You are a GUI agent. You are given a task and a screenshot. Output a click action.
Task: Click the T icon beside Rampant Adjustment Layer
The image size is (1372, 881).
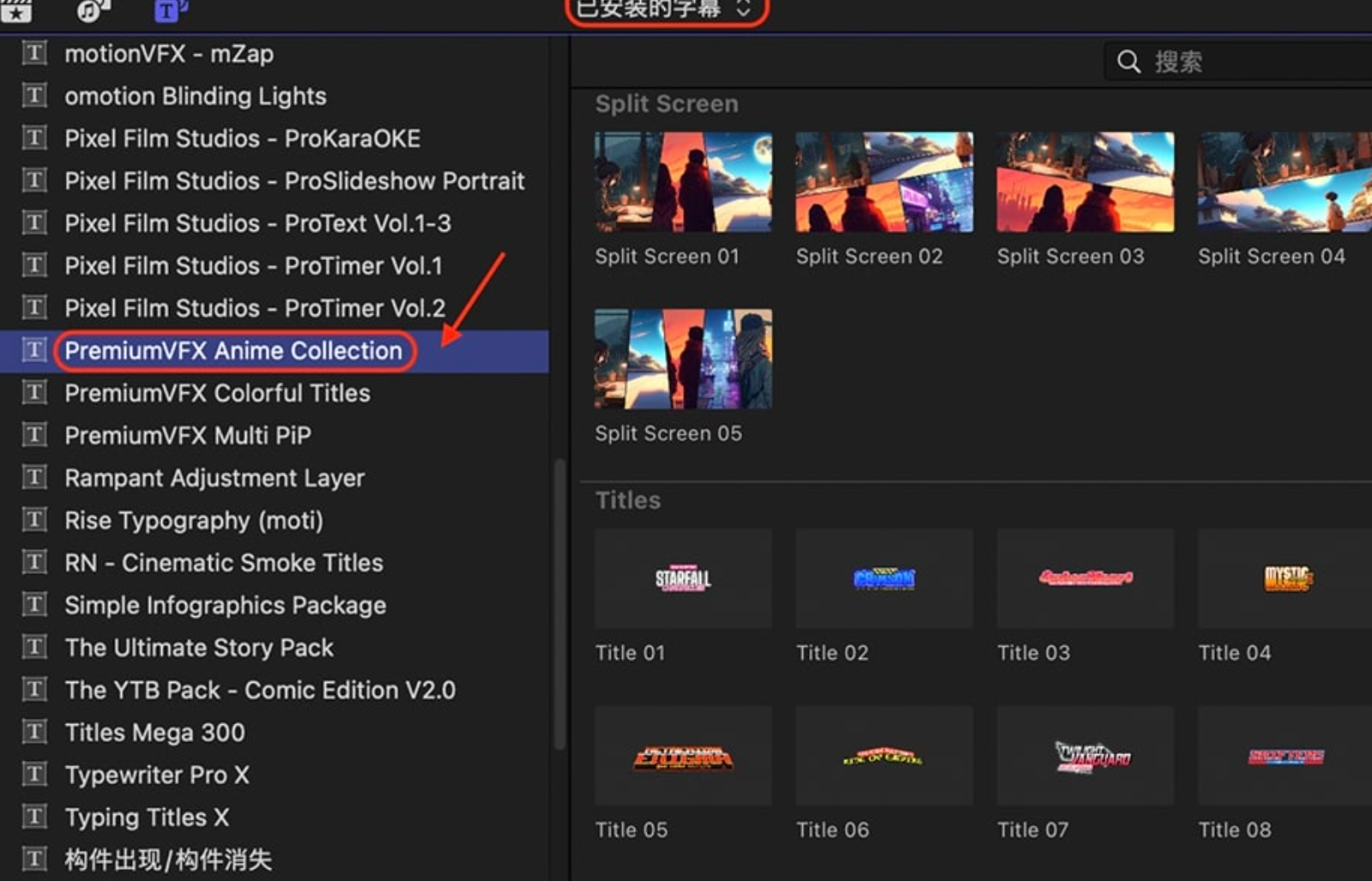(x=33, y=477)
